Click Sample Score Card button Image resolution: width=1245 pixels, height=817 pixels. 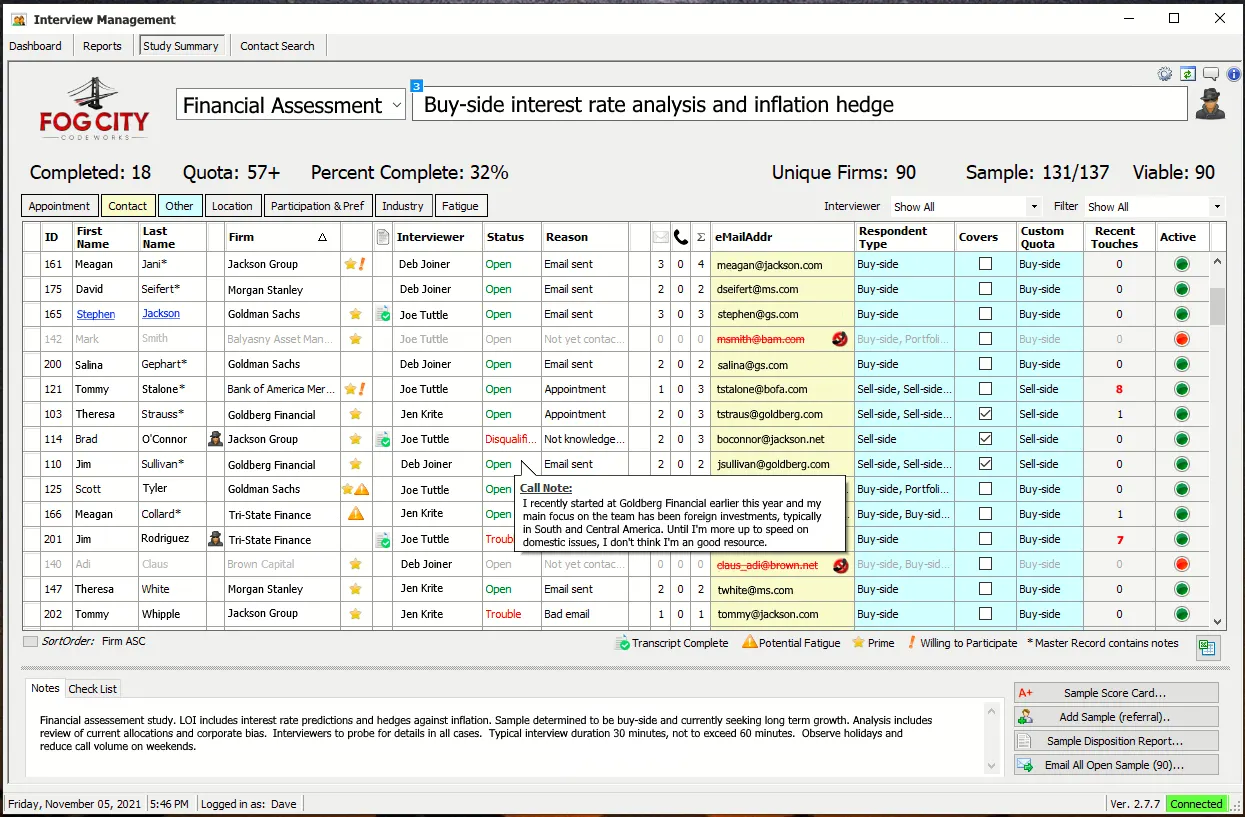(x=1116, y=693)
